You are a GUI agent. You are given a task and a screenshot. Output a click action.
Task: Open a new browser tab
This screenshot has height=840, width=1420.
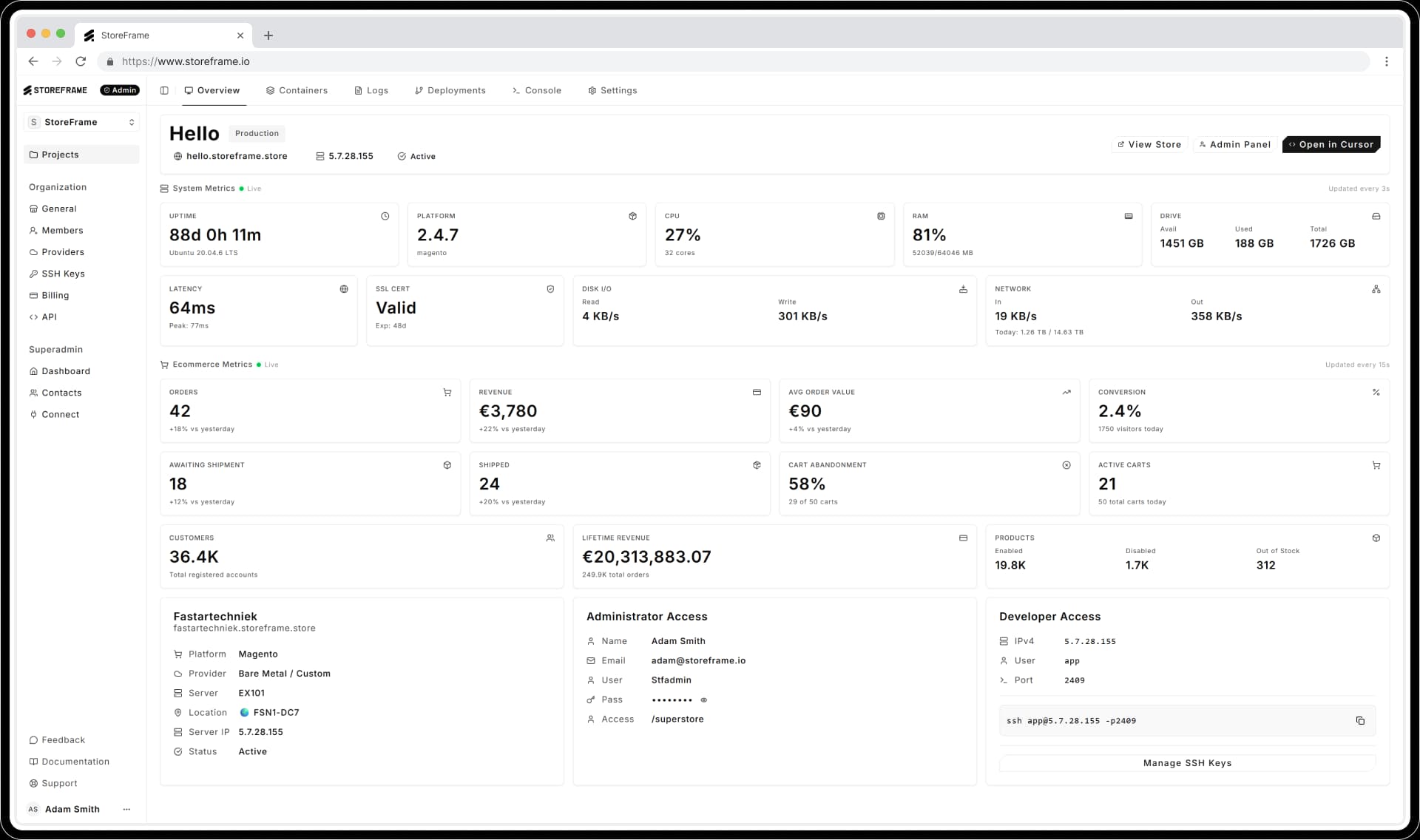pyautogui.click(x=268, y=35)
